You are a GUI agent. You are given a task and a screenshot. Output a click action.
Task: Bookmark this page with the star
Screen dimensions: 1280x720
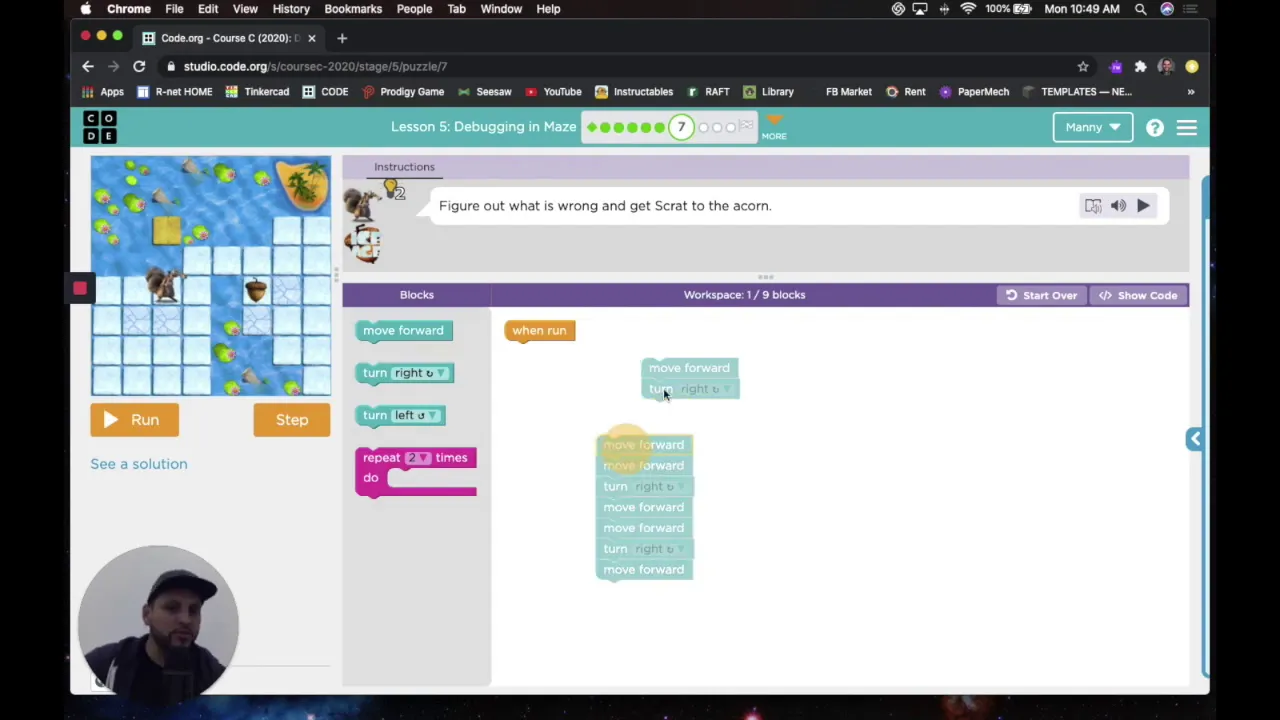[x=1083, y=66]
